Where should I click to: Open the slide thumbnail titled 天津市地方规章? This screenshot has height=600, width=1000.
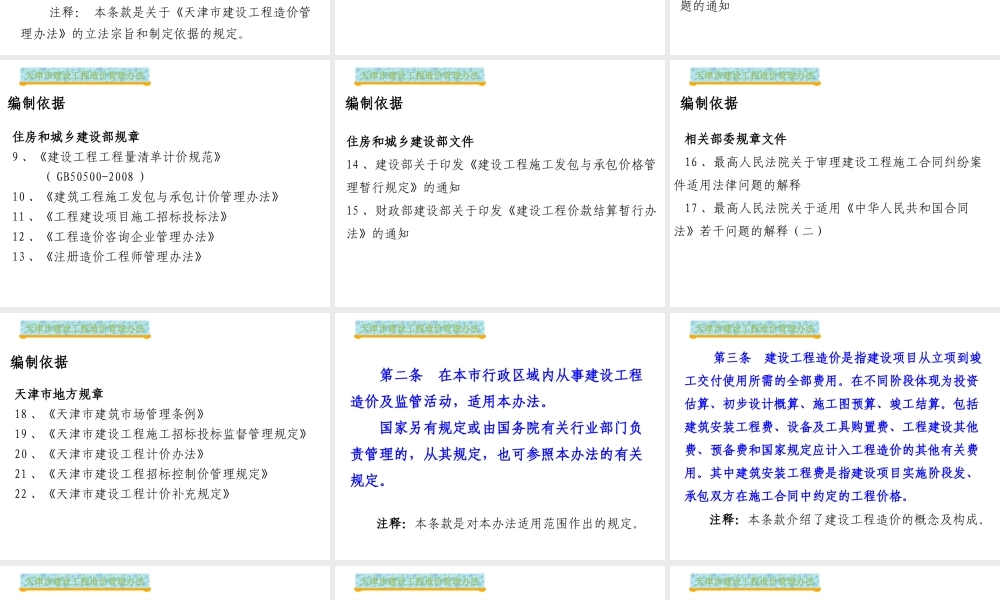coord(165,436)
